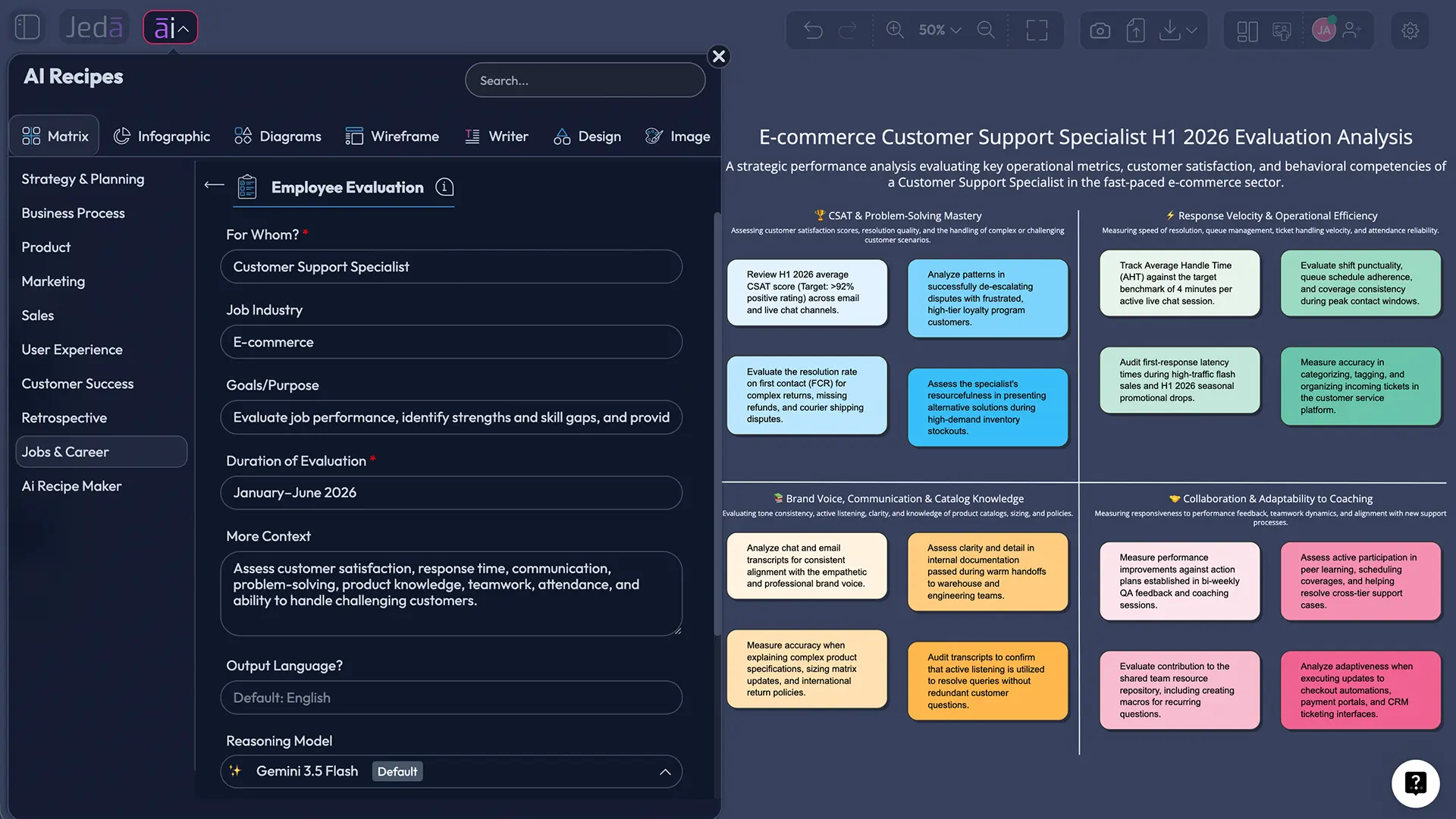Redo the last action
The width and height of the screenshot is (1456, 819).
pyautogui.click(x=847, y=30)
